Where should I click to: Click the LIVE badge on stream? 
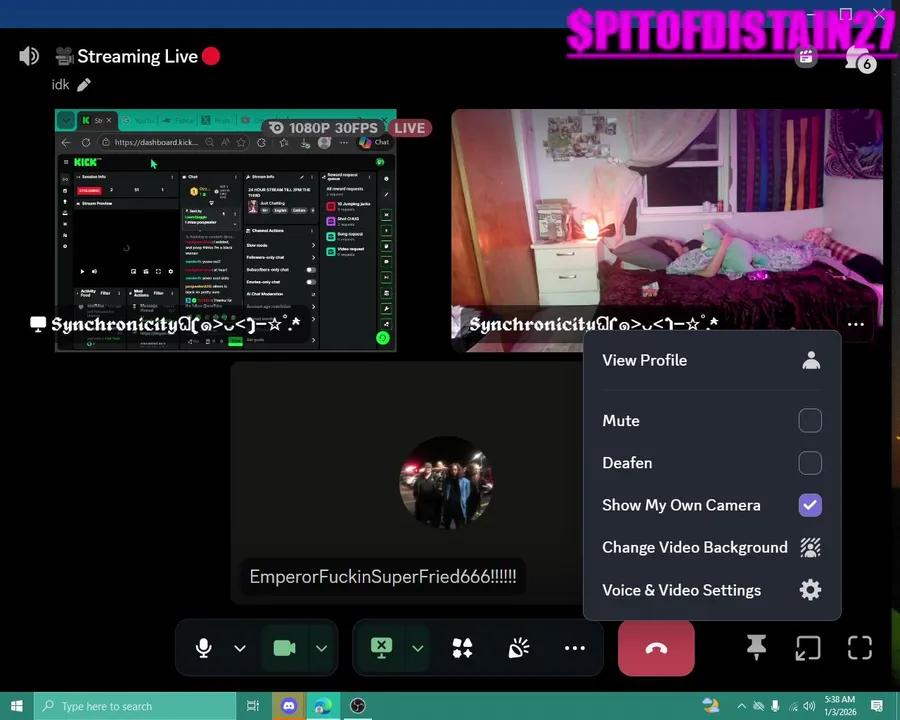click(x=410, y=128)
